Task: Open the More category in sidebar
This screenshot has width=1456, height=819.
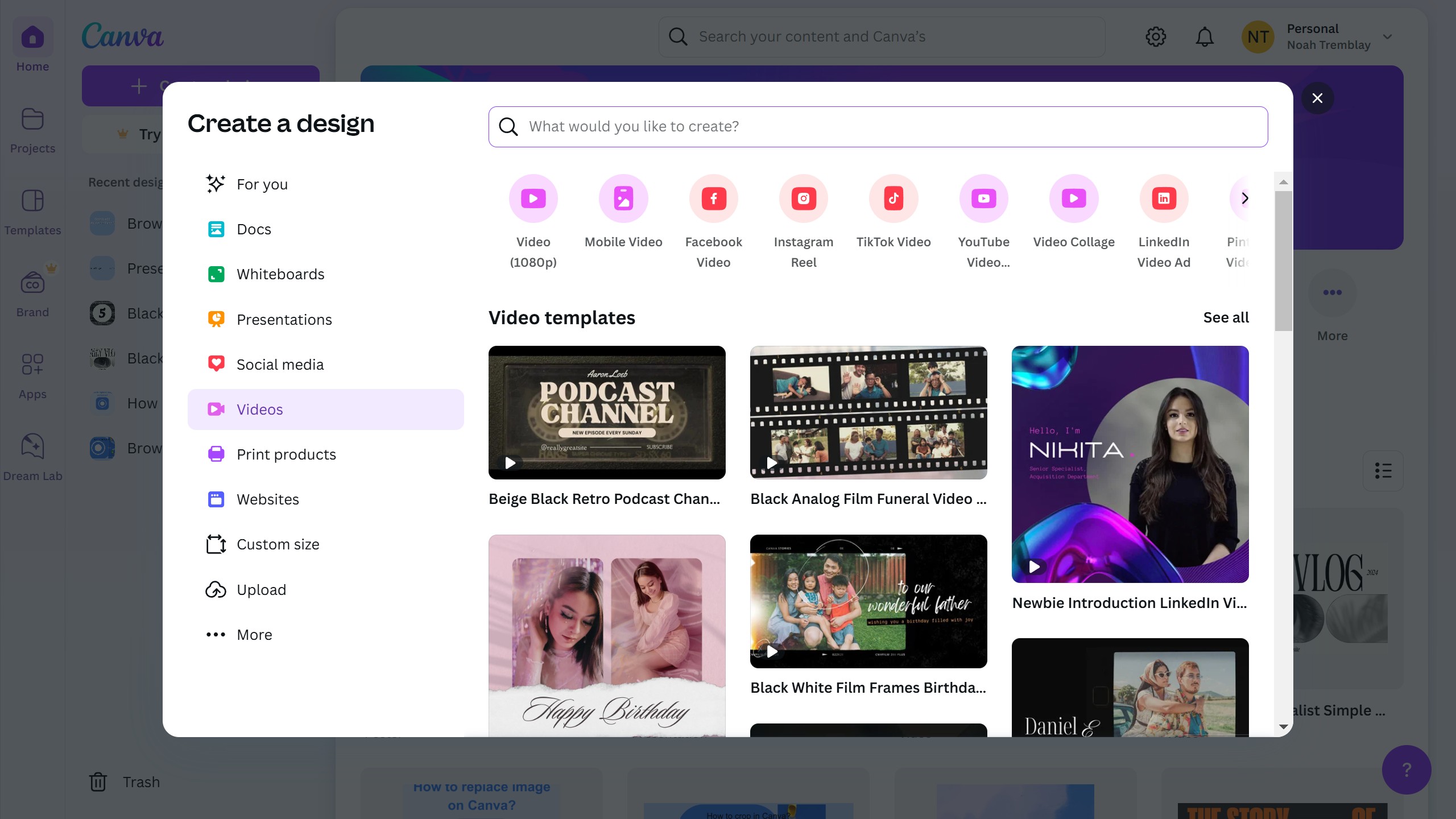Action: click(254, 635)
